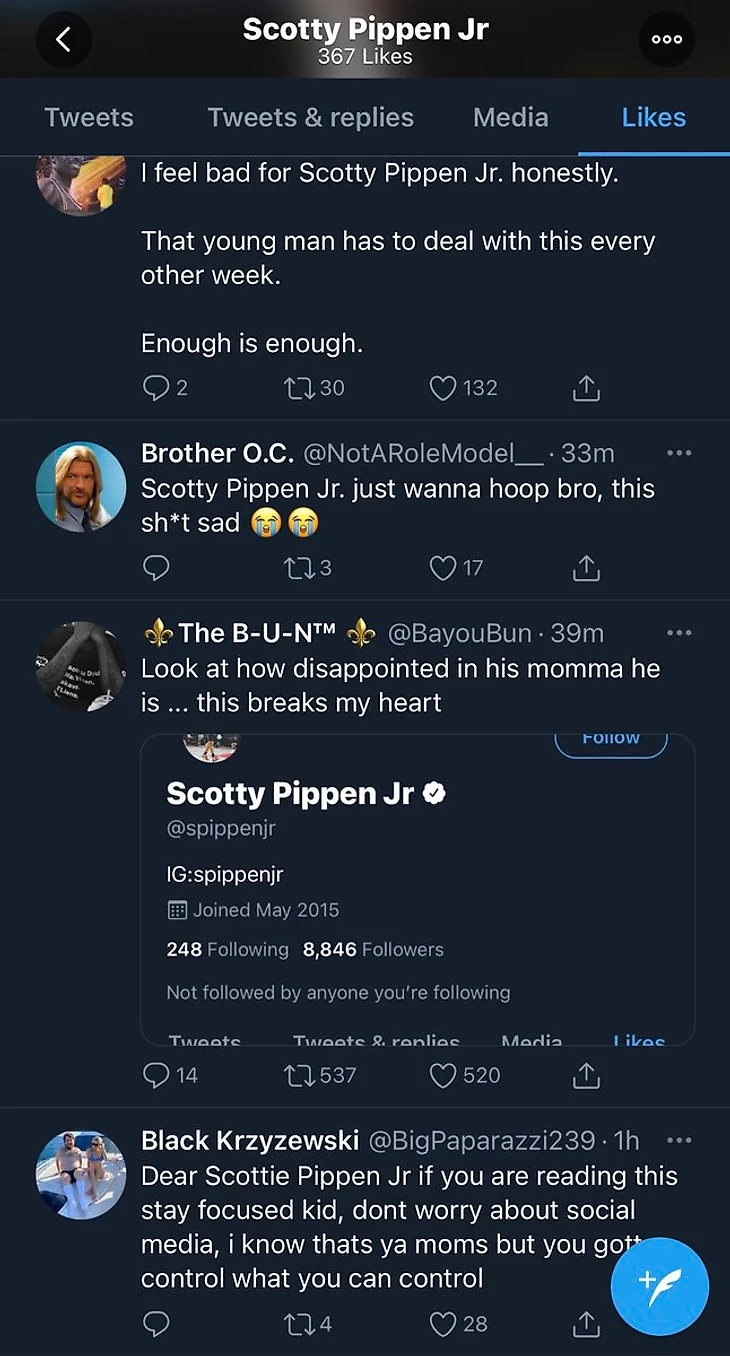
Task: Share The B-U-N tweet
Action: pyautogui.click(x=586, y=1075)
